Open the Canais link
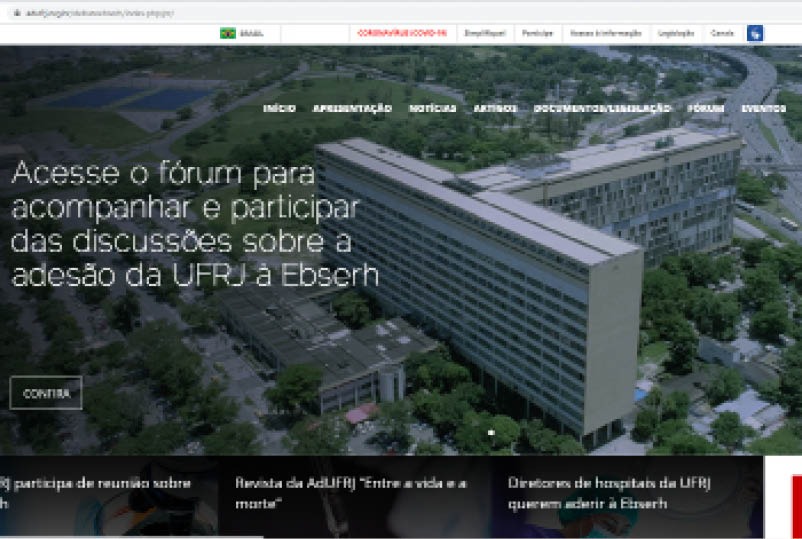This screenshot has height=539, width=802. click(722, 33)
